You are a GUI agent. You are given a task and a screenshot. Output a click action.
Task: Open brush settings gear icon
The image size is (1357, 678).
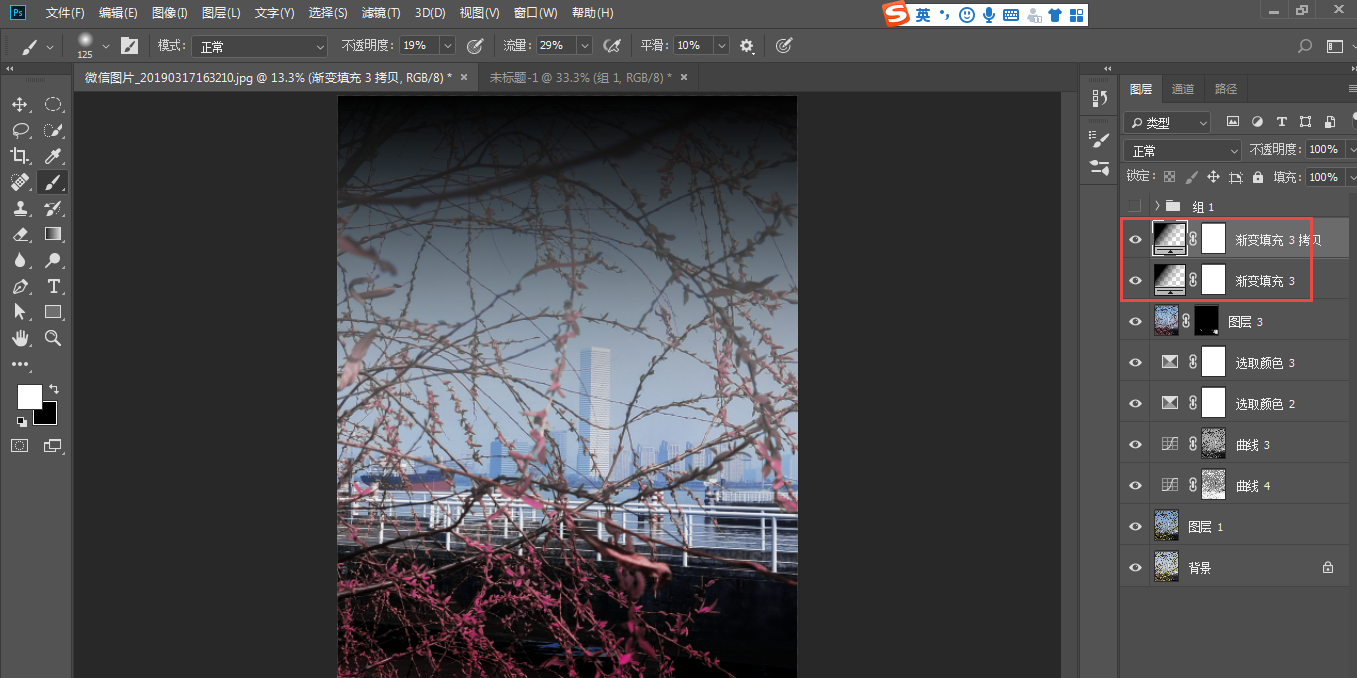pos(747,46)
